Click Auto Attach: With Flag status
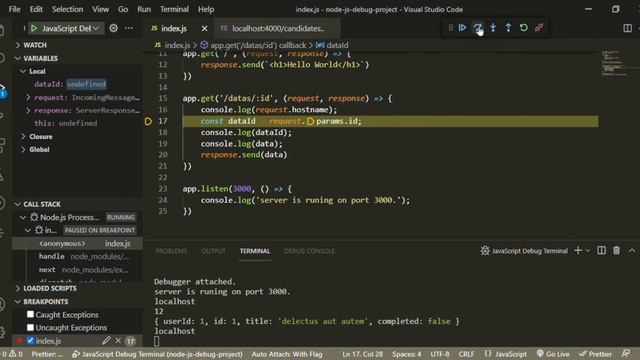The width and height of the screenshot is (640, 360). coord(287,354)
